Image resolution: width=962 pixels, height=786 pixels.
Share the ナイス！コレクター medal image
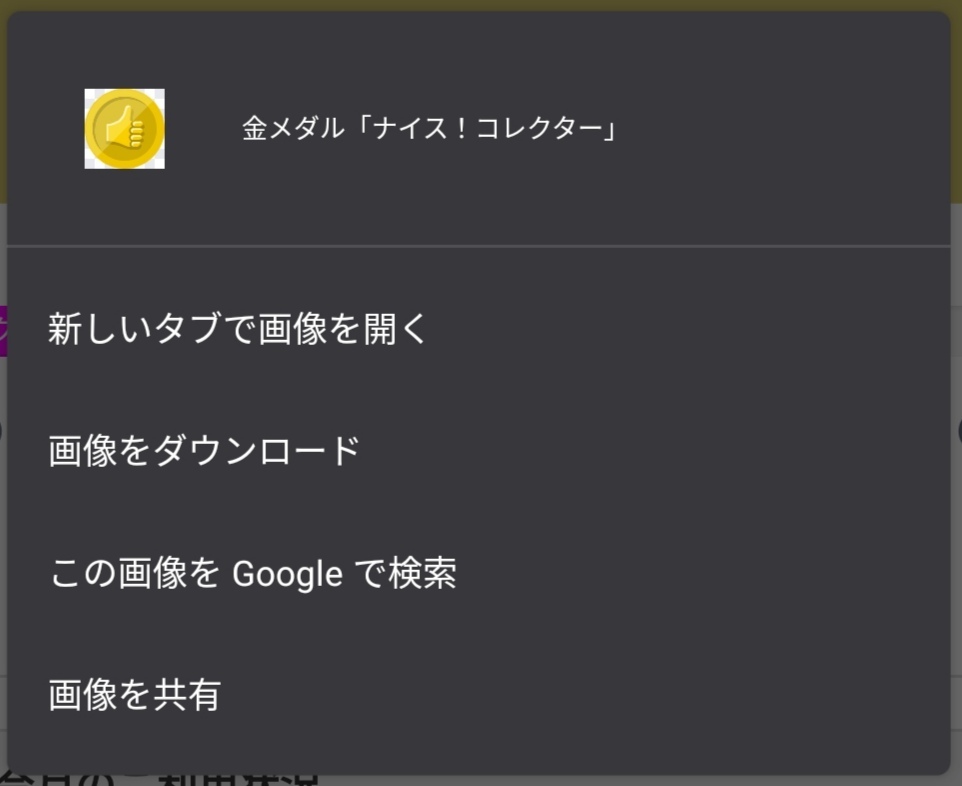134,696
